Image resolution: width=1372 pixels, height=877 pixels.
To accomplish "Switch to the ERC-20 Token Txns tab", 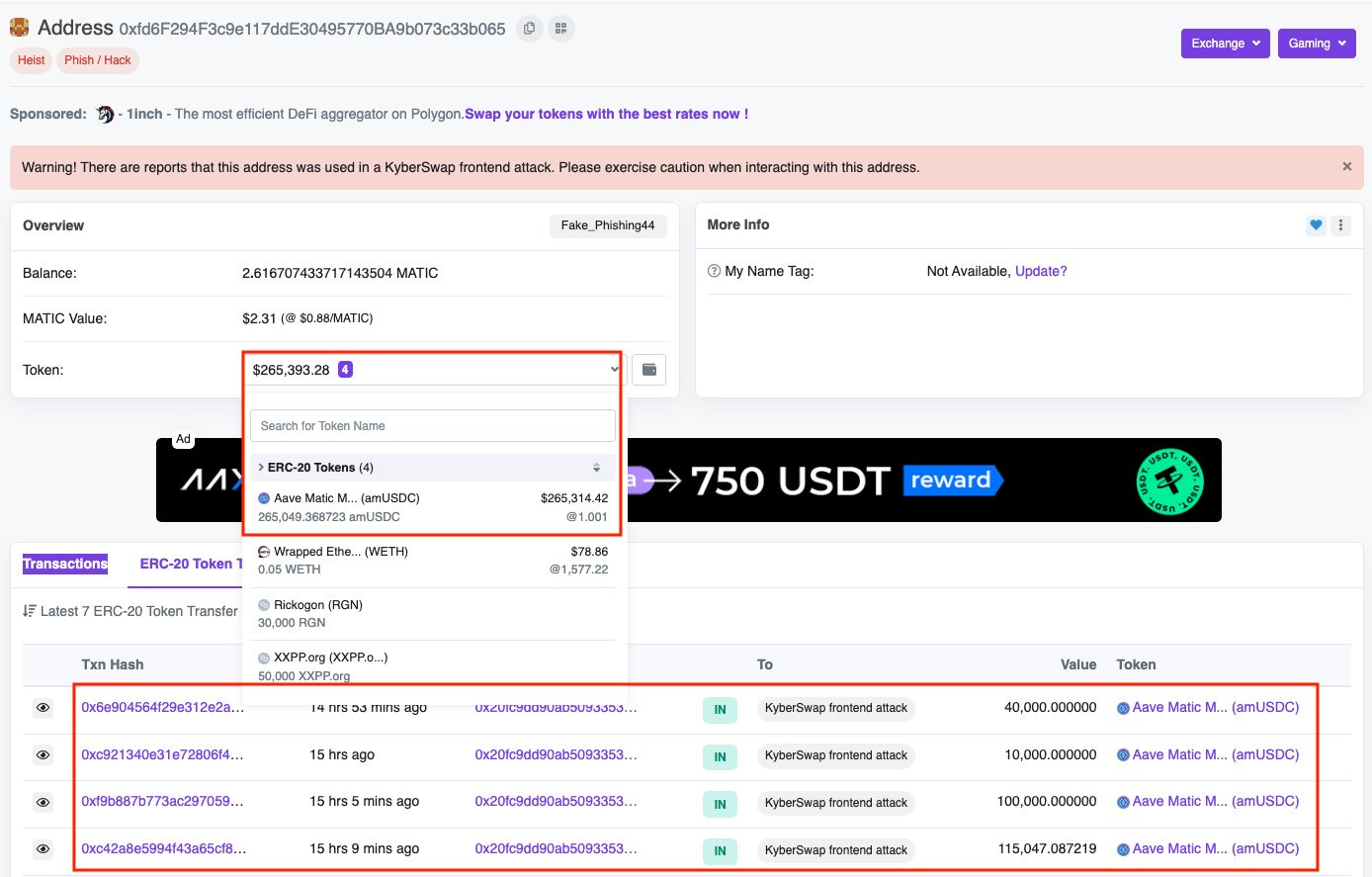I will coord(191,564).
